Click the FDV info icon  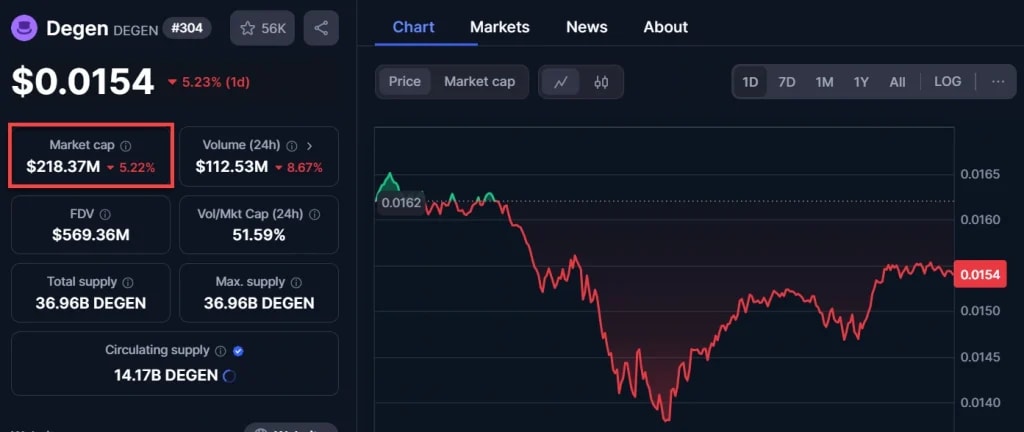click(105, 214)
